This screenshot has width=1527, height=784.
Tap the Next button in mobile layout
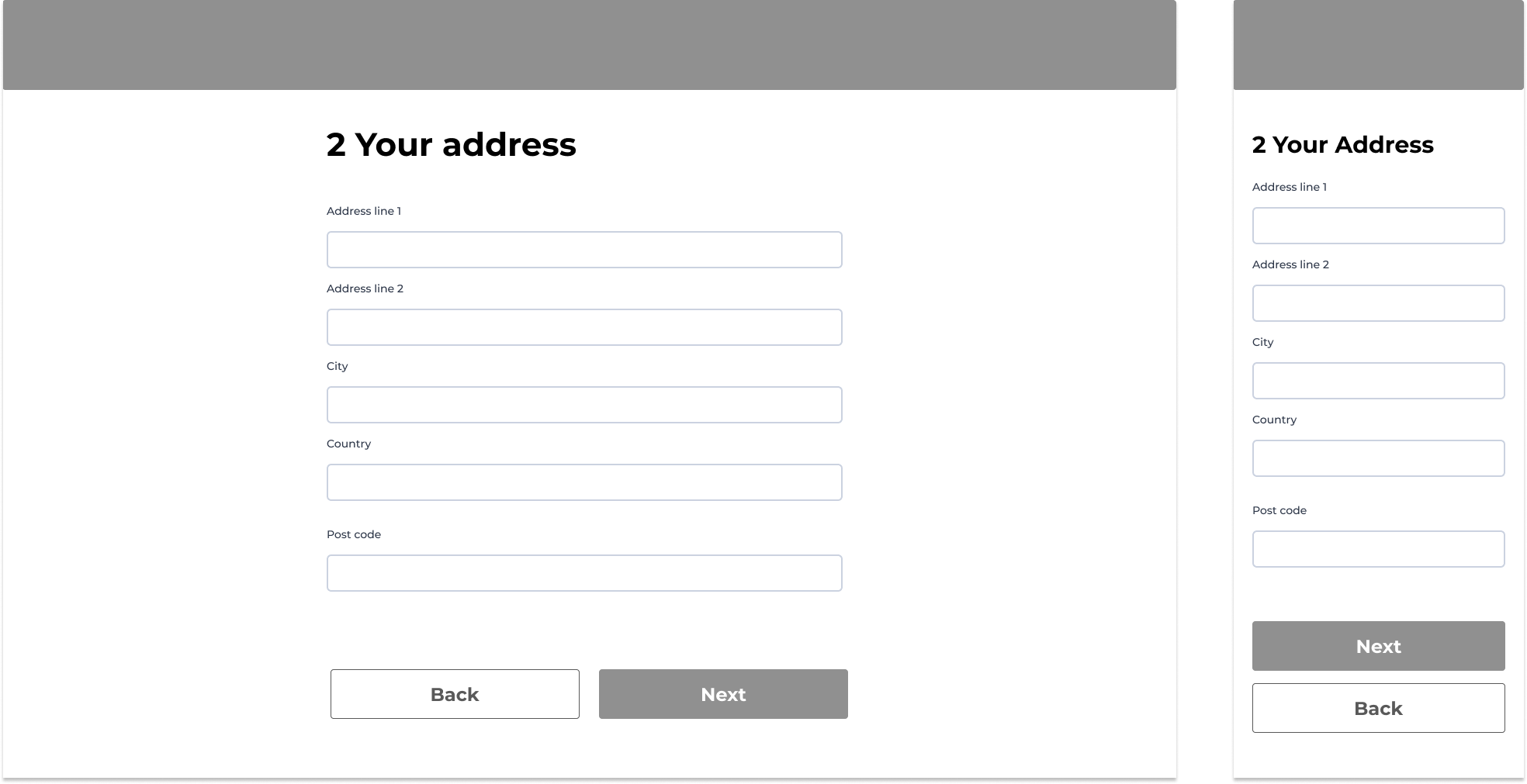(1378, 646)
